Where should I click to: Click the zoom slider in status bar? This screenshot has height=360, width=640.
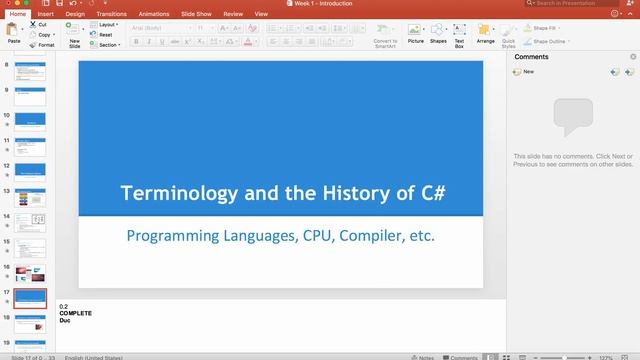click(x=563, y=358)
